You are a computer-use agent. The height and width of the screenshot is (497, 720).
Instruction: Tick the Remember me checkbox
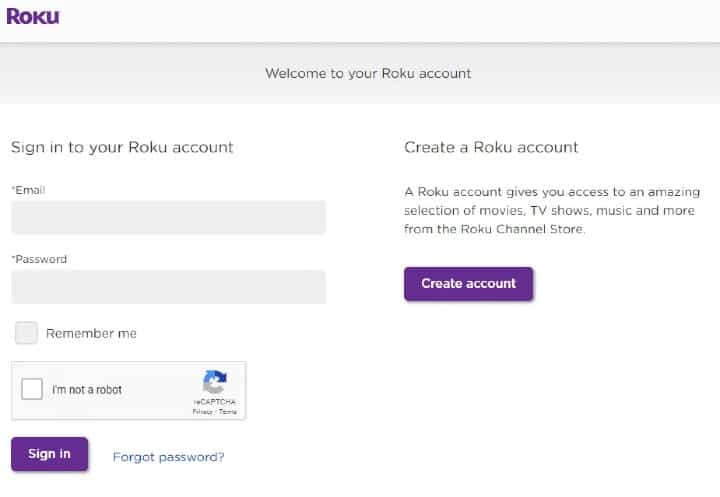tap(26, 333)
